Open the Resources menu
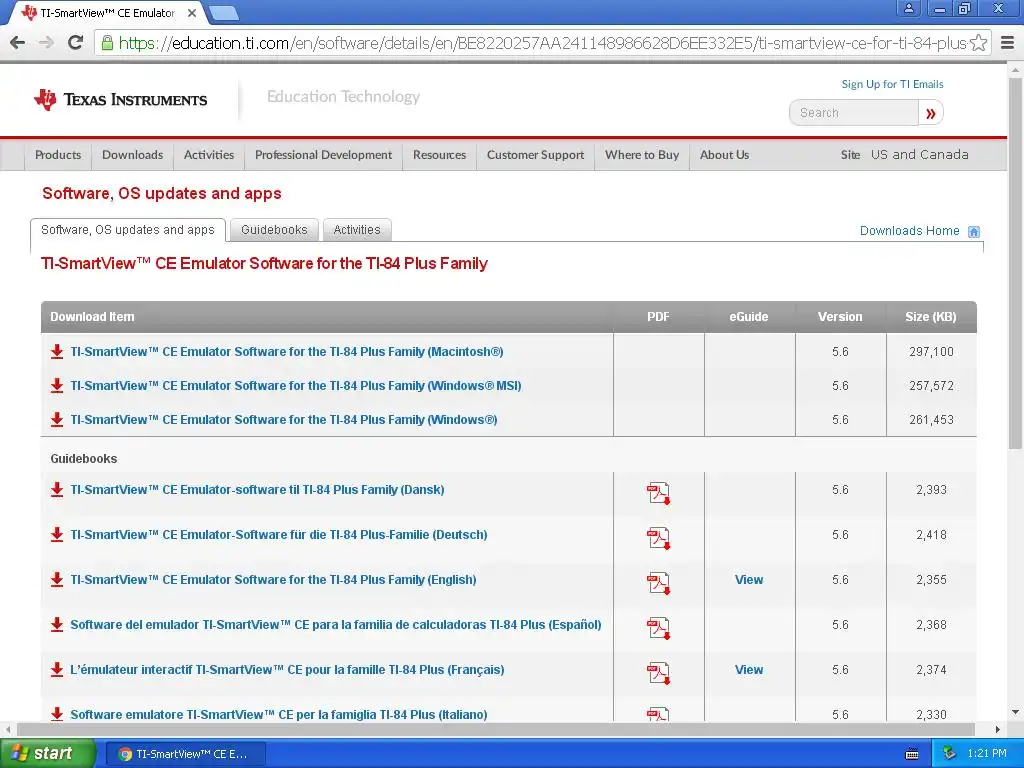1024x768 pixels. (440, 155)
